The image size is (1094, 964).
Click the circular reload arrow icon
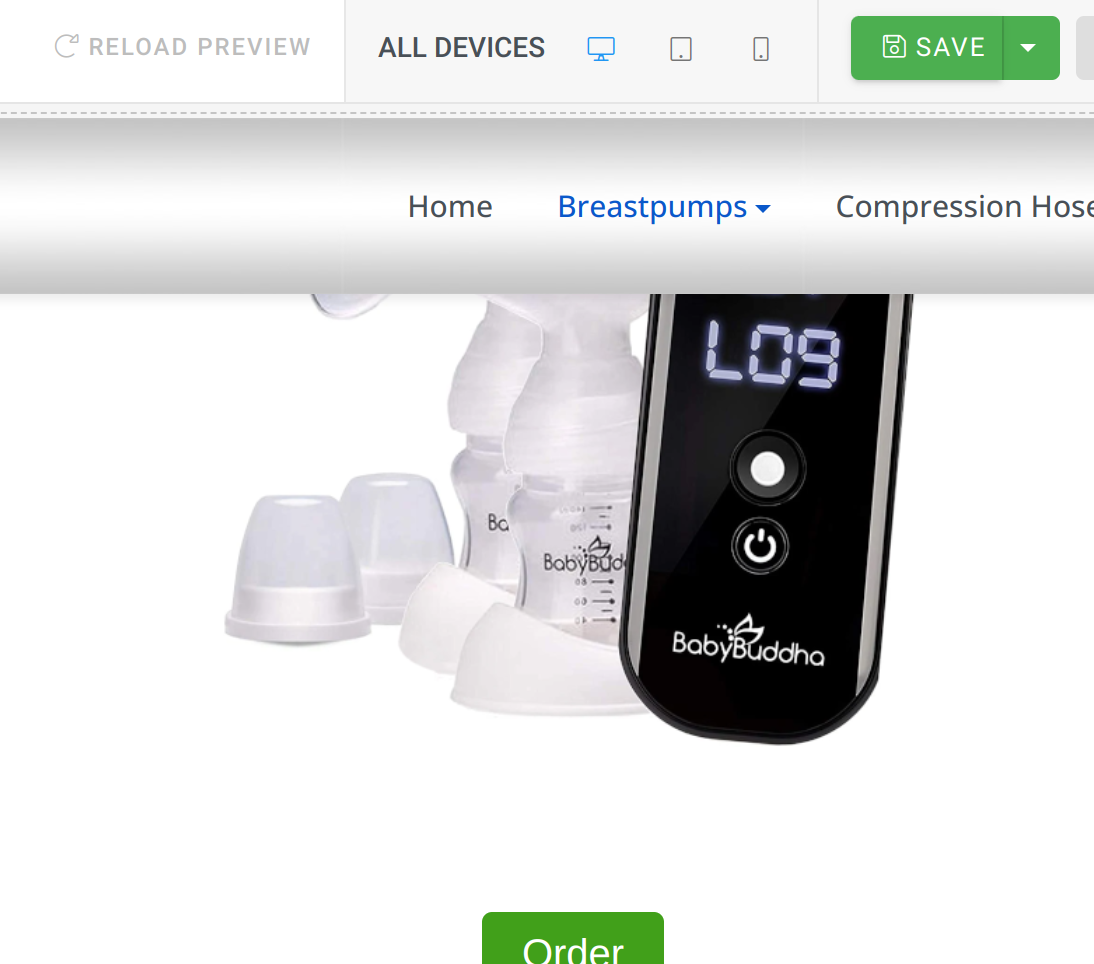[66, 47]
